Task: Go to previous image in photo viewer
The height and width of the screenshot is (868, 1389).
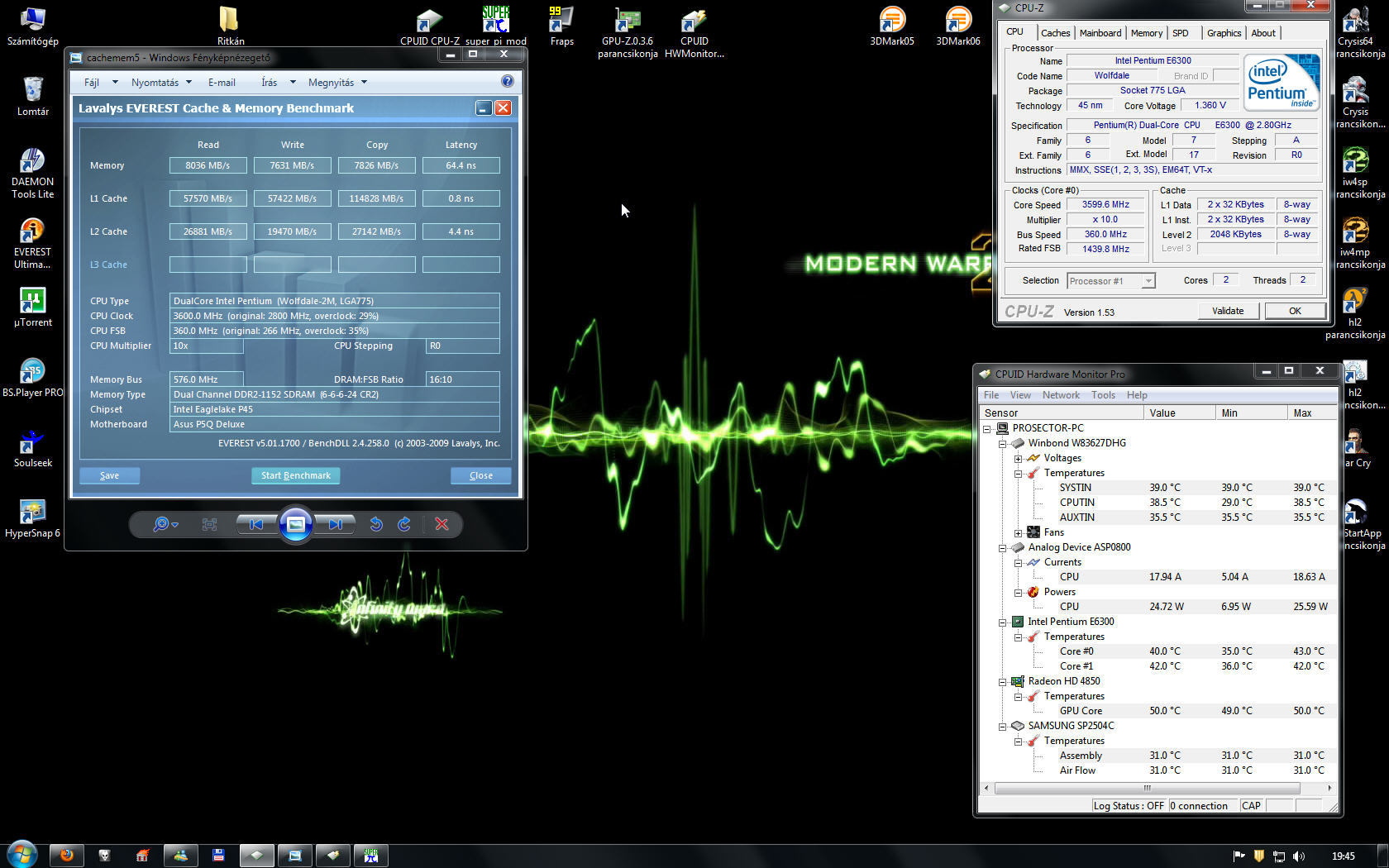Action: (256, 524)
